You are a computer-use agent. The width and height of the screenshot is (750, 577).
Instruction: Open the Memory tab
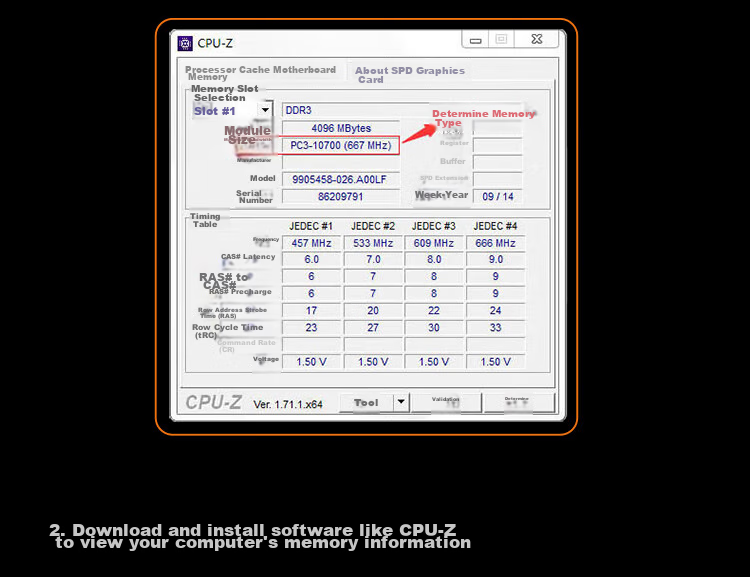pos(208,77)
